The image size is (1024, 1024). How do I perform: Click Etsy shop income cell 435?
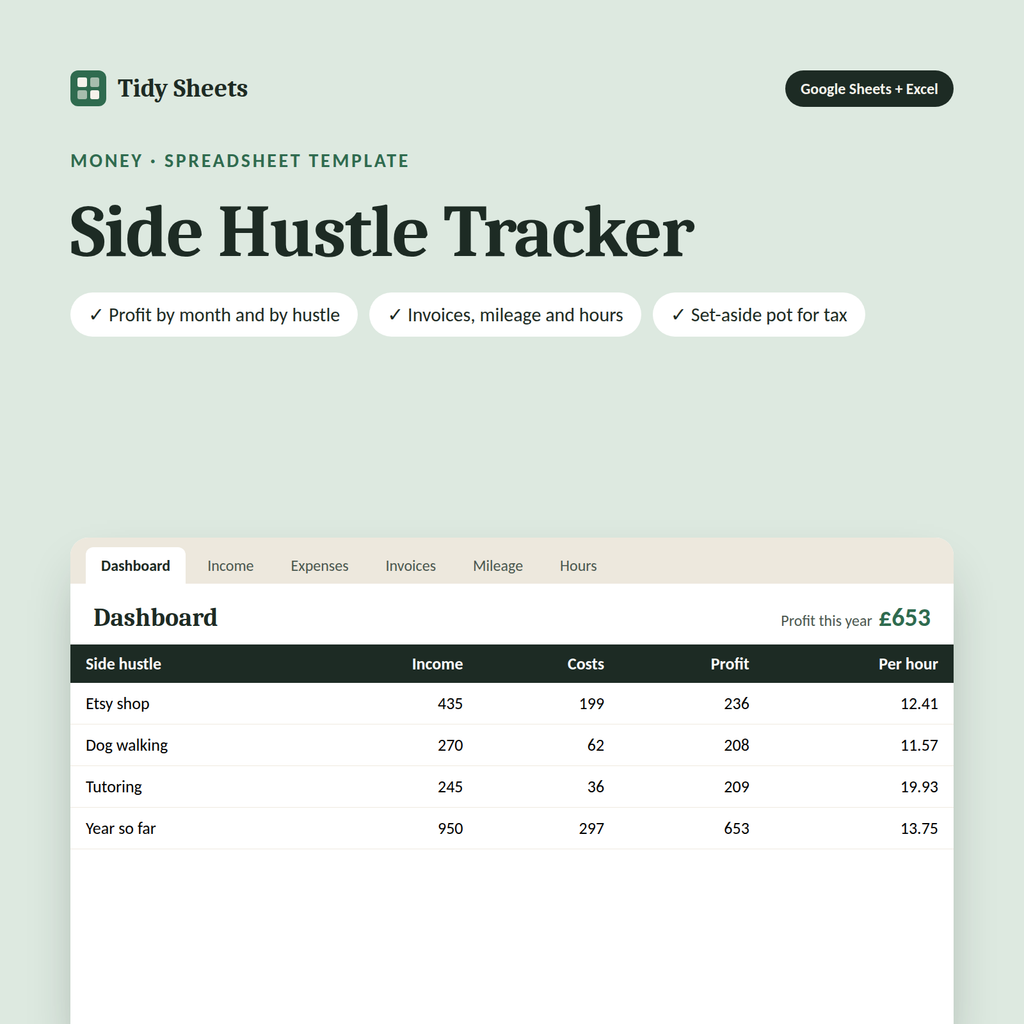(x=450, y=704)
